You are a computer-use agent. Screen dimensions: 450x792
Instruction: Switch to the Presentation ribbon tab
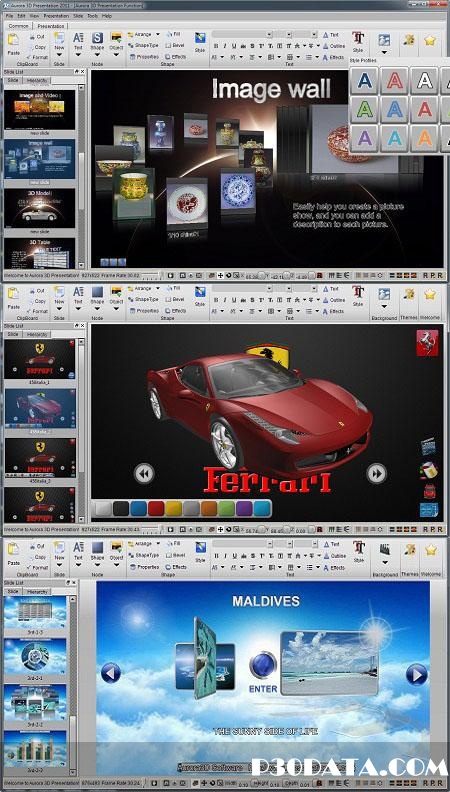click(x=51, y=26)
